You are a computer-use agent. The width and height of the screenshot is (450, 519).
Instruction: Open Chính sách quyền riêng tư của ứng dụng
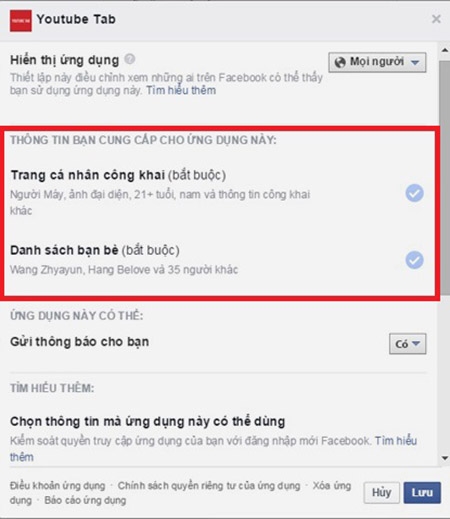click(209, 485)
